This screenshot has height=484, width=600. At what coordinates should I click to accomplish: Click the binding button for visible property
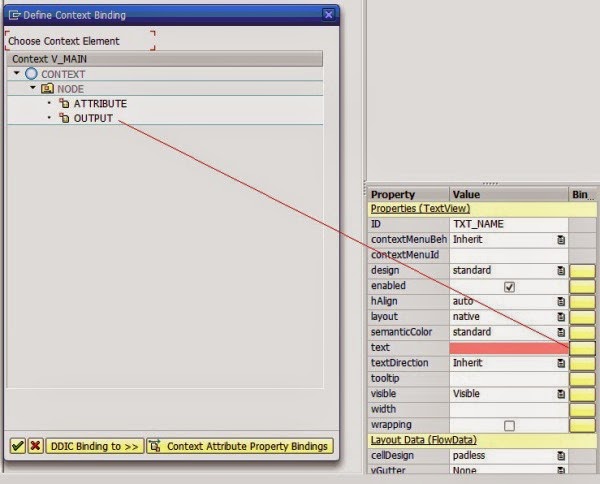click(x=582, y=394)
